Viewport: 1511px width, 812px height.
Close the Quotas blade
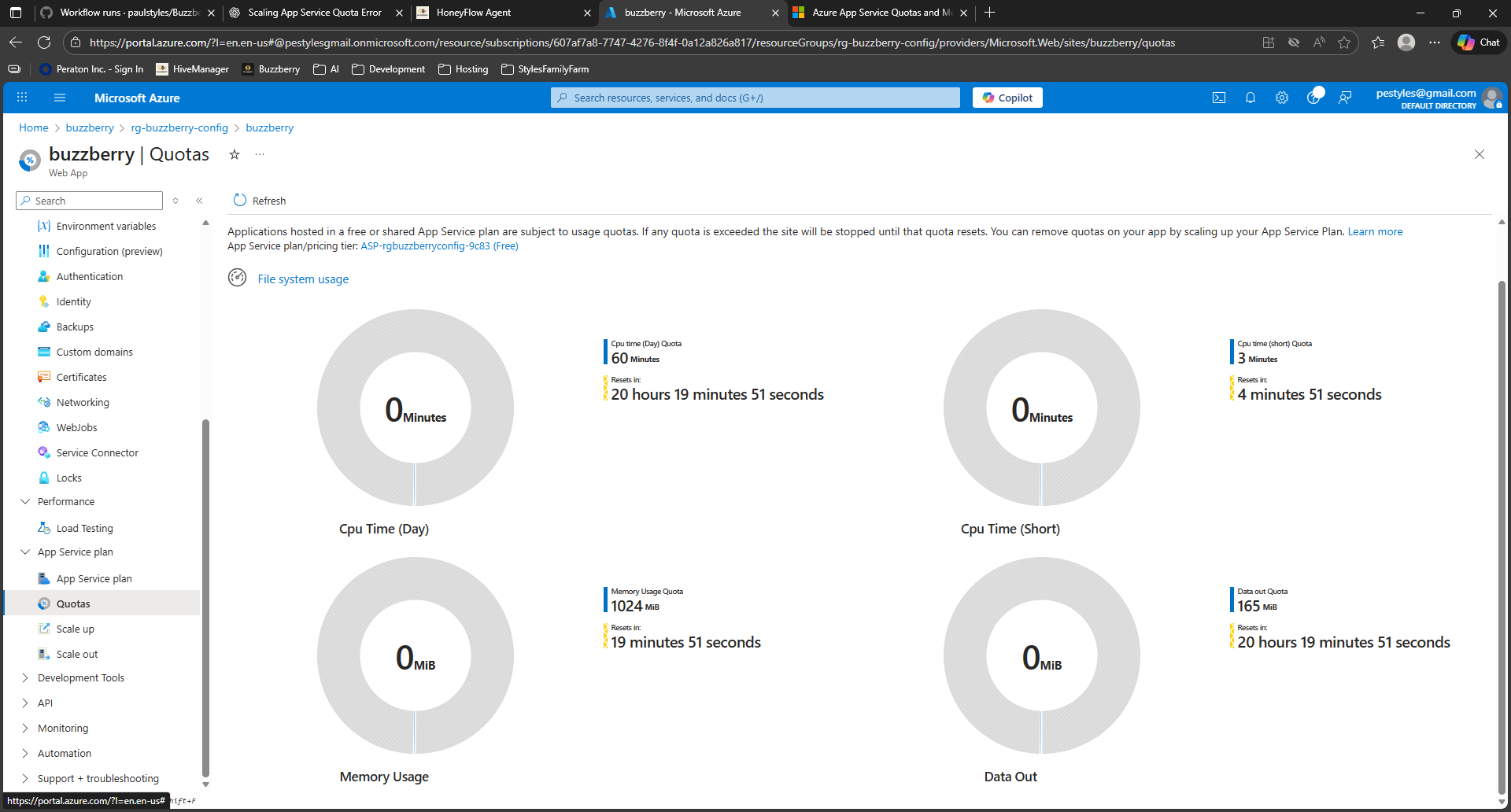click(1480, 154)
